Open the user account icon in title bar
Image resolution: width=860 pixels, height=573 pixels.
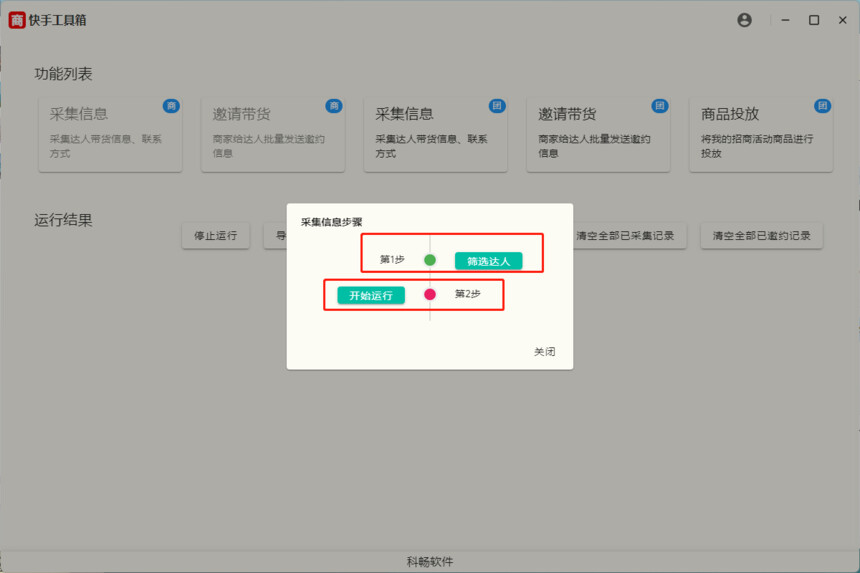744,20
